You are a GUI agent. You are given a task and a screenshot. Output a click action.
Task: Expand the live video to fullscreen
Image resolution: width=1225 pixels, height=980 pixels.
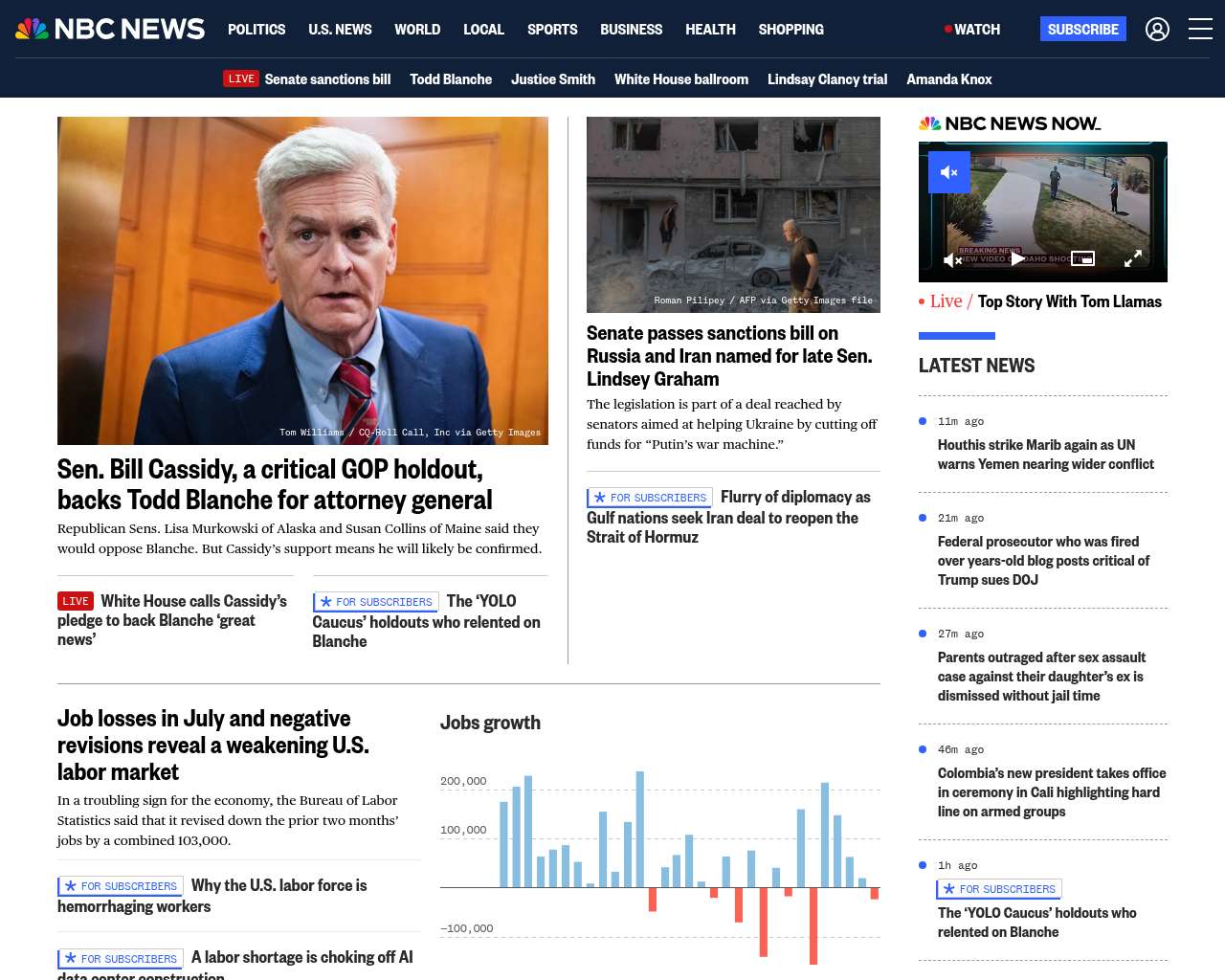pyautogui.click(x=1133, y=258)
